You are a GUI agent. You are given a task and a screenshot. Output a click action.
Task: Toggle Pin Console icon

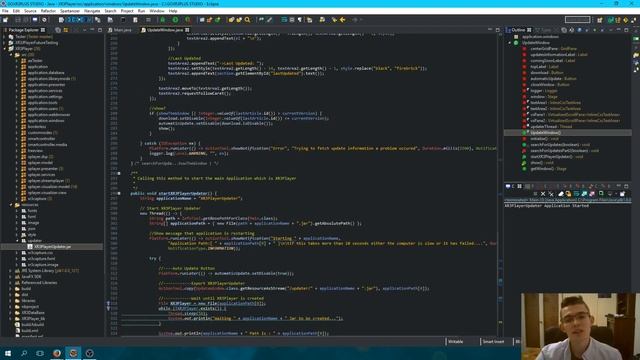coord(601,194)
